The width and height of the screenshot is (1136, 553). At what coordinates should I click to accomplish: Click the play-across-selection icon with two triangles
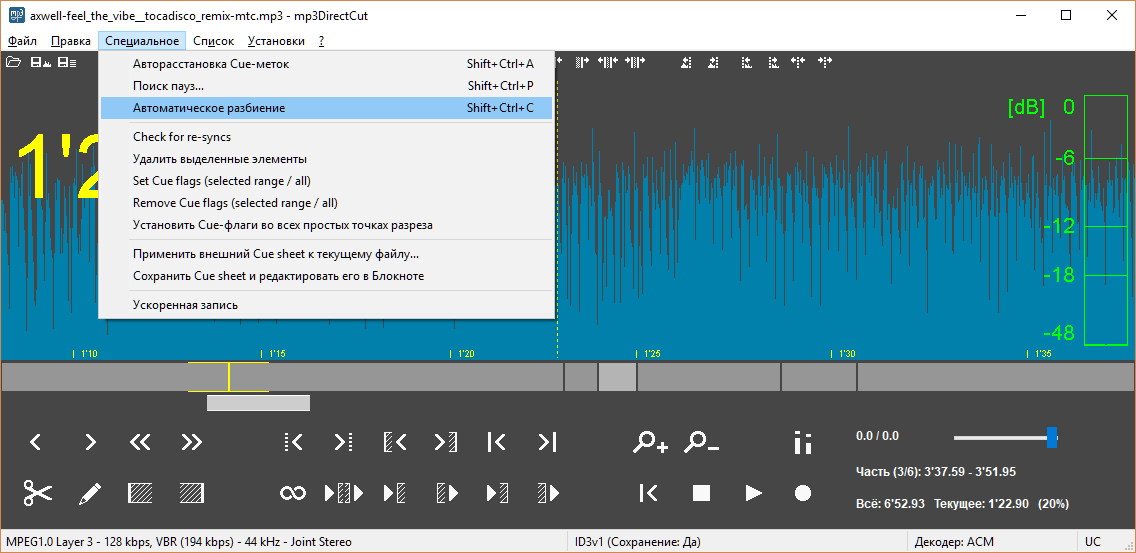click(x=344, y=494)
